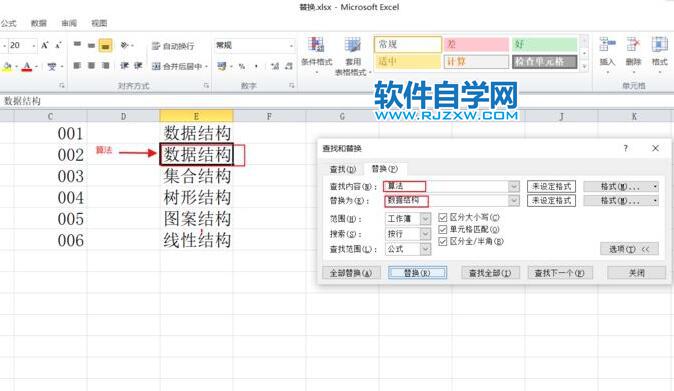Click into the 替换为 input field

[447, 201]
